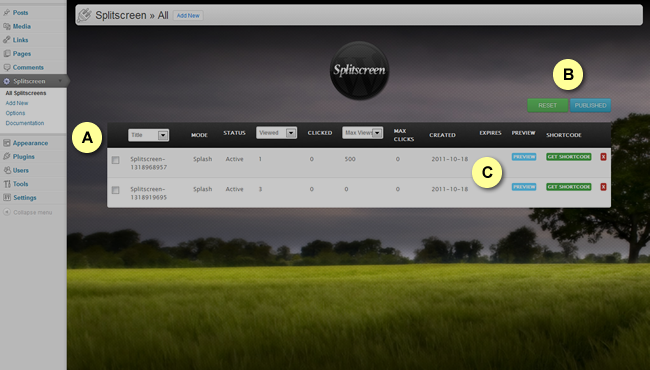Expand the Splitscreen menu arrow in sidebar
The image size is (650, 370).
(60, 81)
